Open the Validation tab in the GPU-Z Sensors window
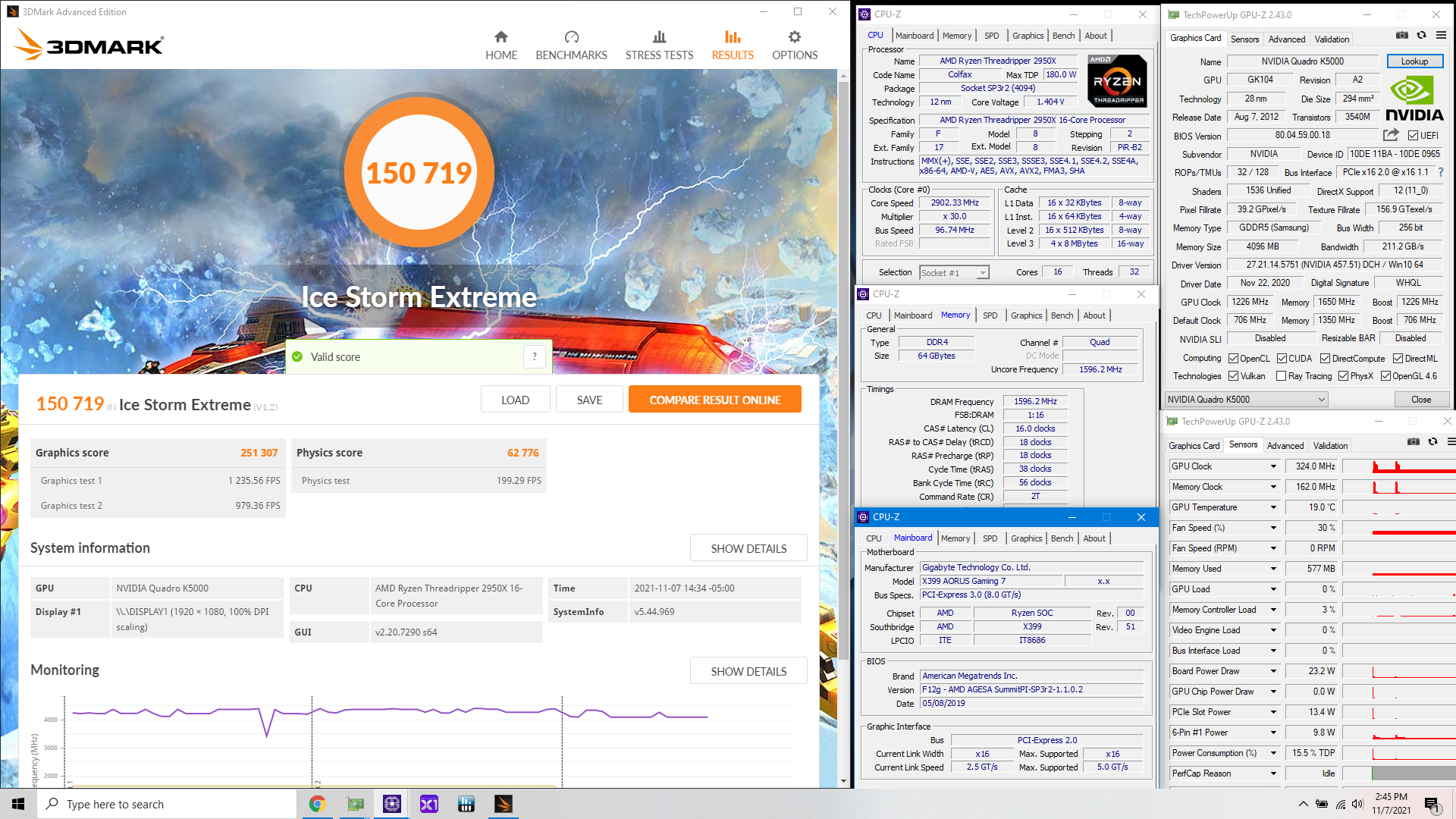This screenshot has width=1456, height=819. click(x=1331, y=446)
